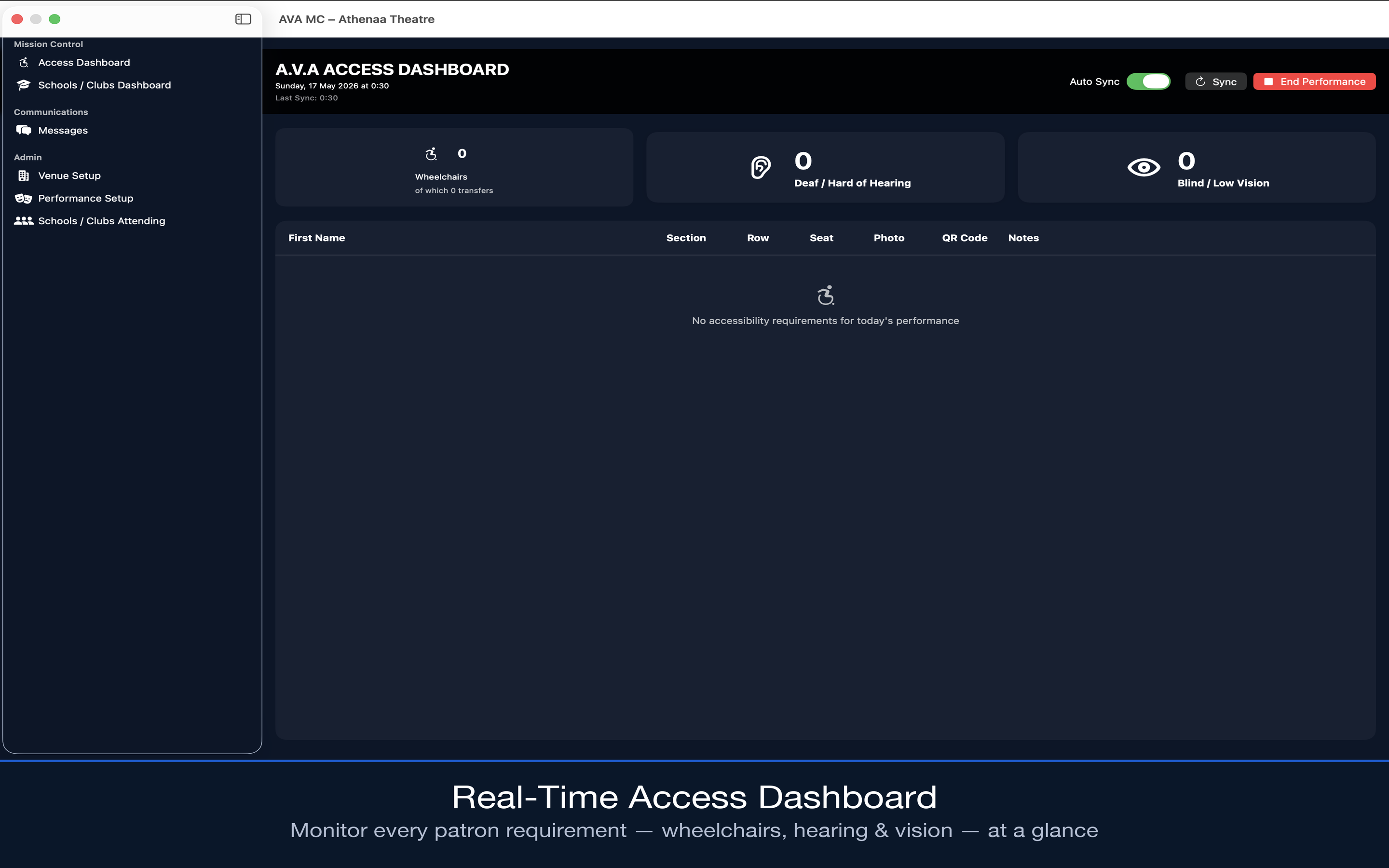Click the QR Code column header
The height and width of the screenshot is (868, 1389).
coord(964,238)
